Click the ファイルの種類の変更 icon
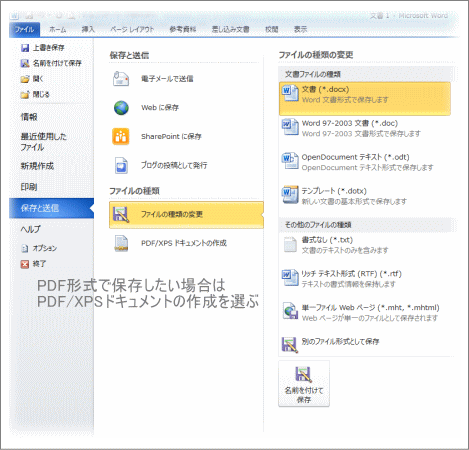Image resolution: width=469 pixels, height=450 pixels. click(121, 214)
